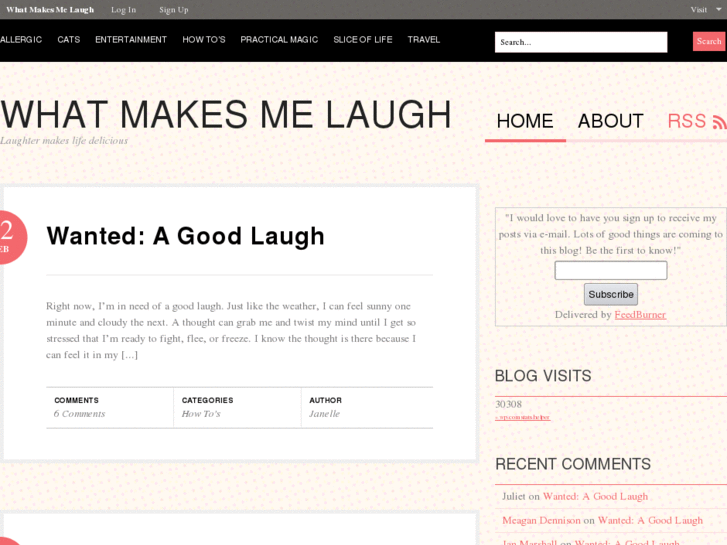
Task: Open the Travel category
Action: [x=424, y=40]
